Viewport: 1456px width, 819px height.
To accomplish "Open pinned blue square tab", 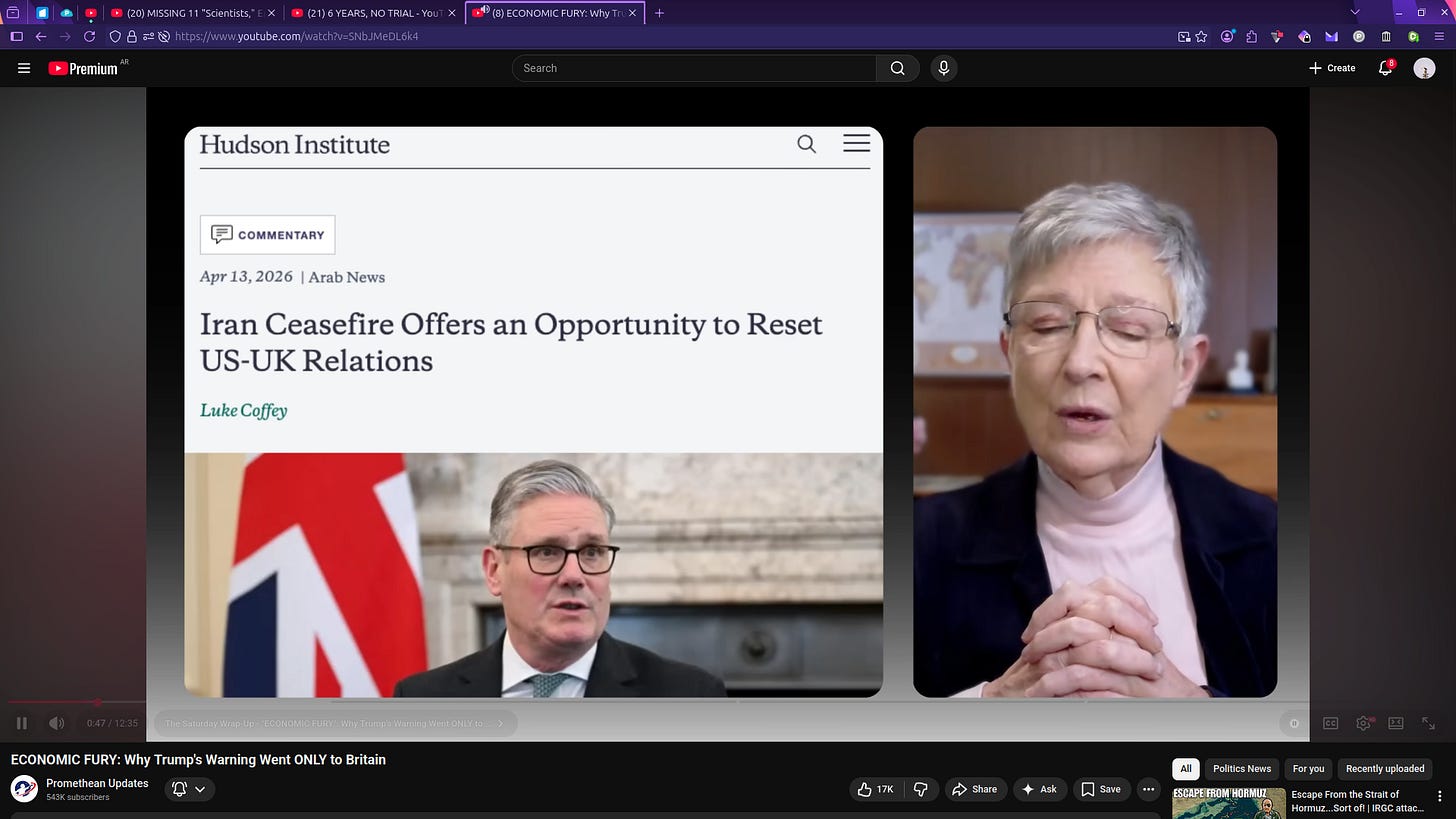I will click(42, 13).
